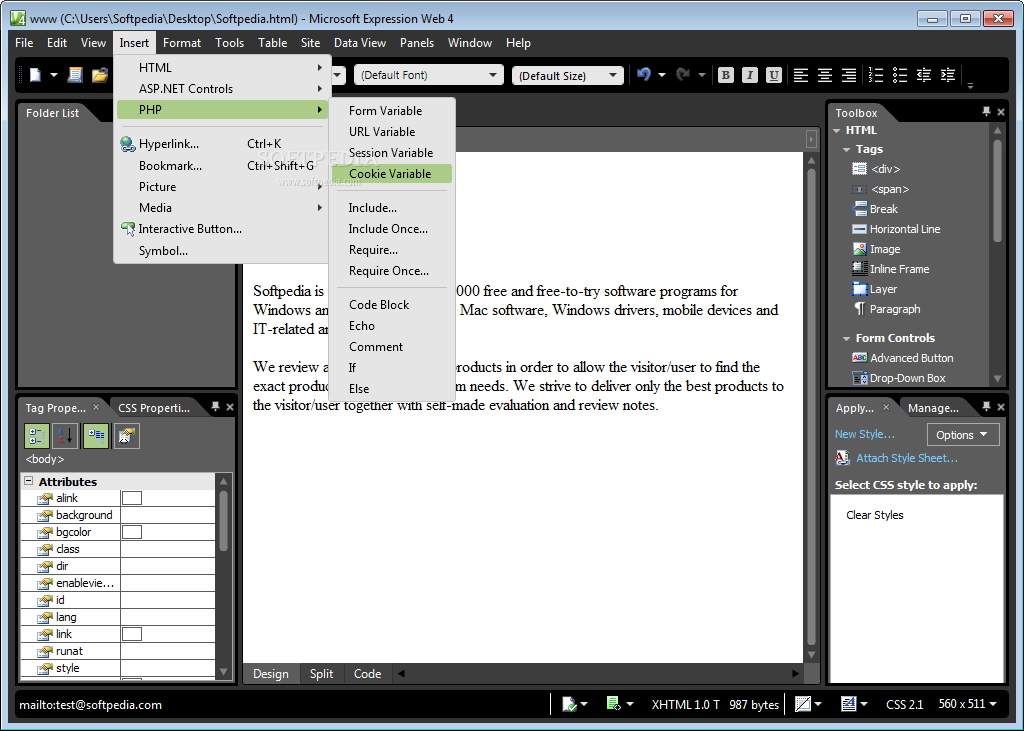Click the background attribute value field
Image resolution: width=1024 pixels, height=731 pixels.
pyautogui.click(x=168, y=515)
